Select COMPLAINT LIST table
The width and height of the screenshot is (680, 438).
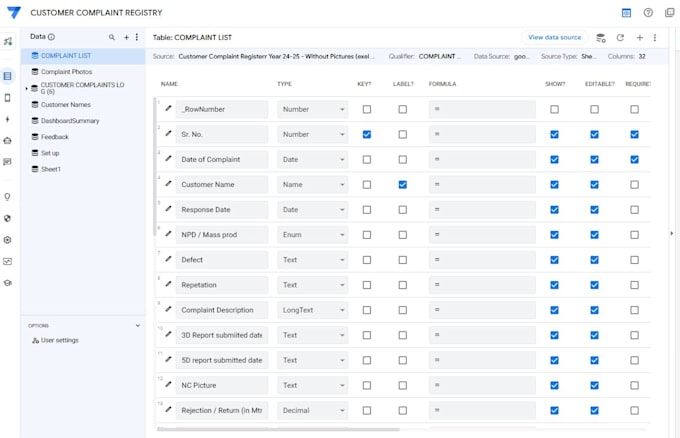pos(83,56)
